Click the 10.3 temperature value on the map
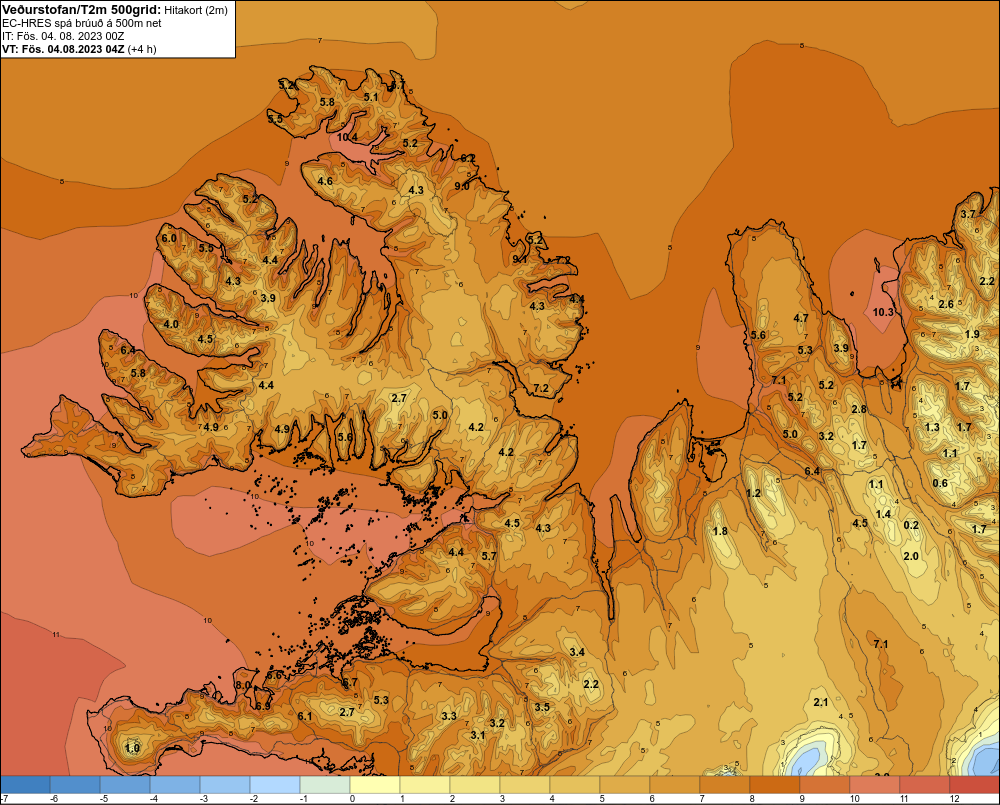Screen dimensions: 1000x805 point(883,312)
